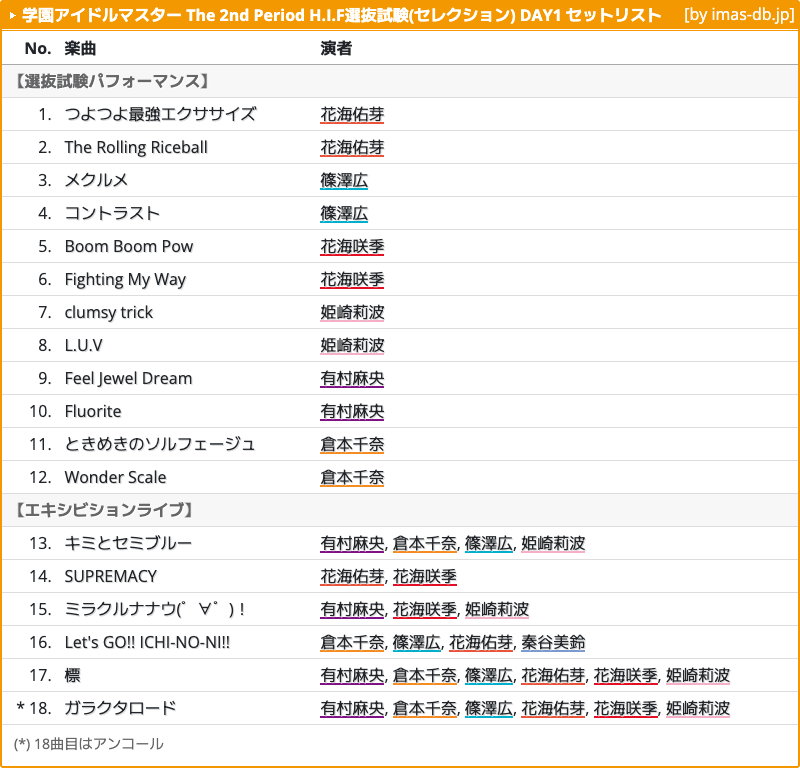
Task: Click 花海佑芽 in The Rolling Riceball row
Action: point(352,147)
